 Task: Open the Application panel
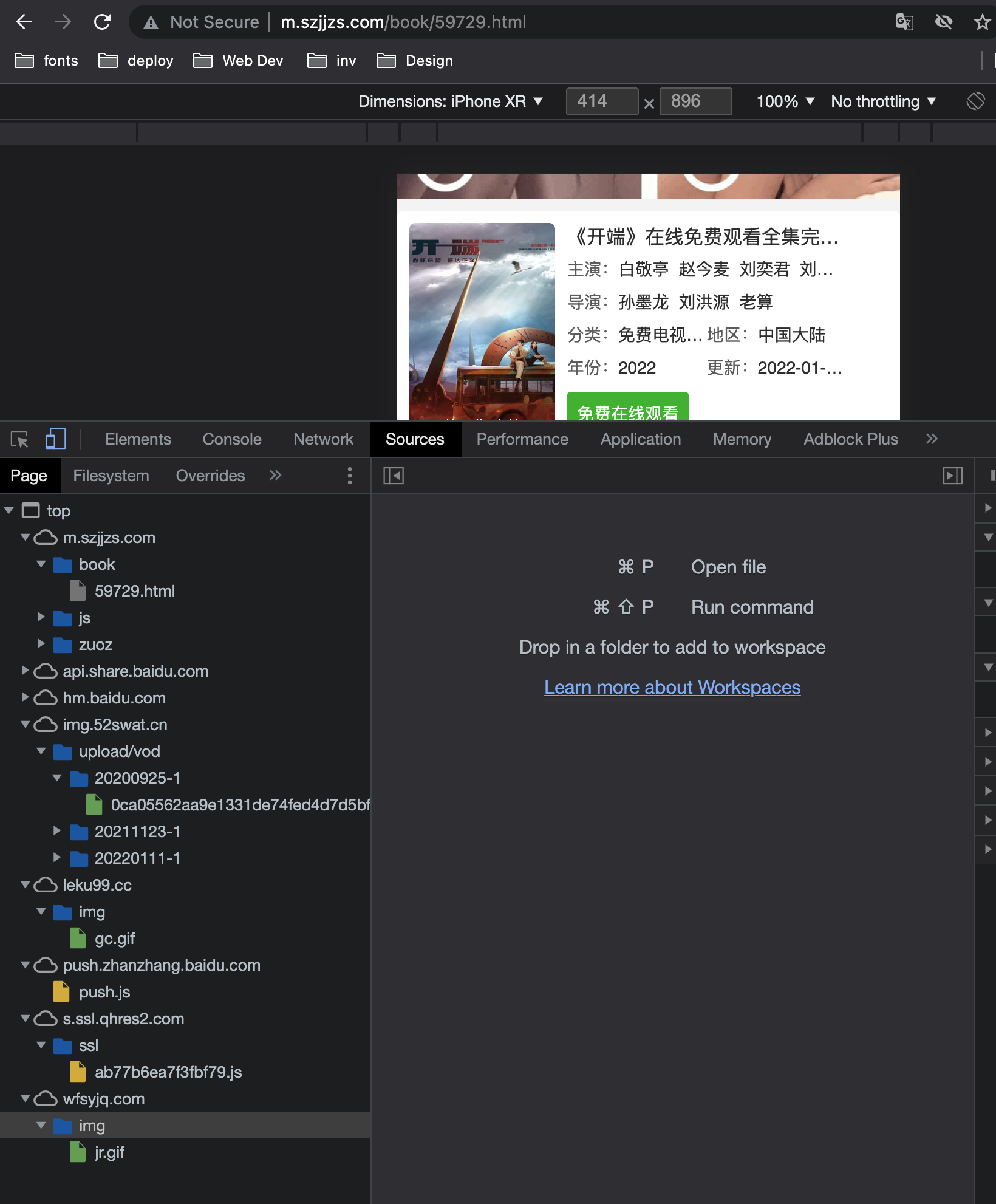(640, 439)
